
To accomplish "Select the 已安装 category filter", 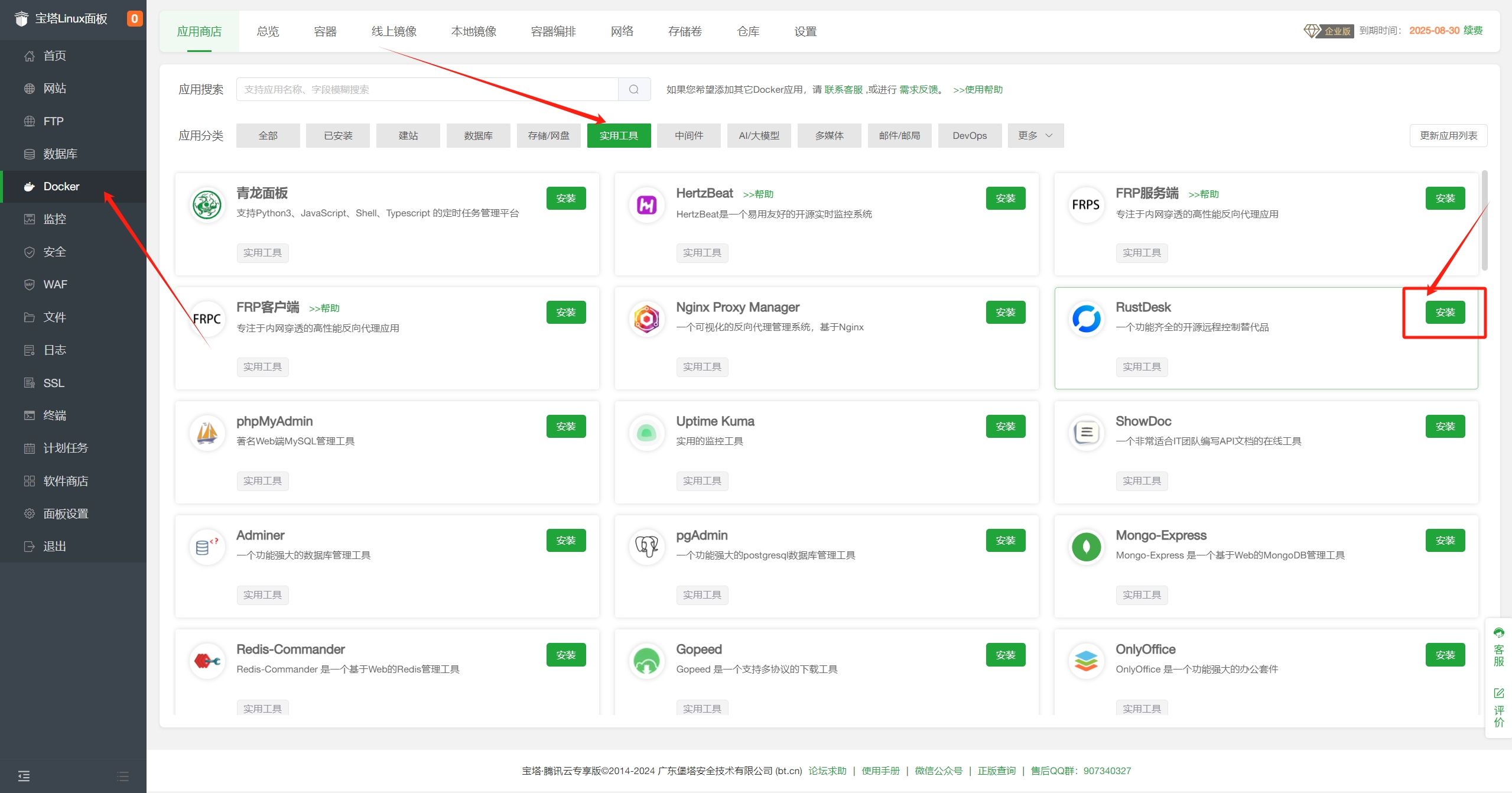I will pos(338,135).
